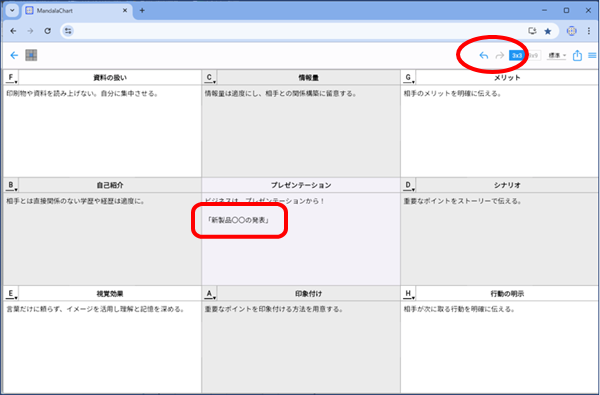Open the browser profile avatar

pyautogui.click(x=572, y=31)
